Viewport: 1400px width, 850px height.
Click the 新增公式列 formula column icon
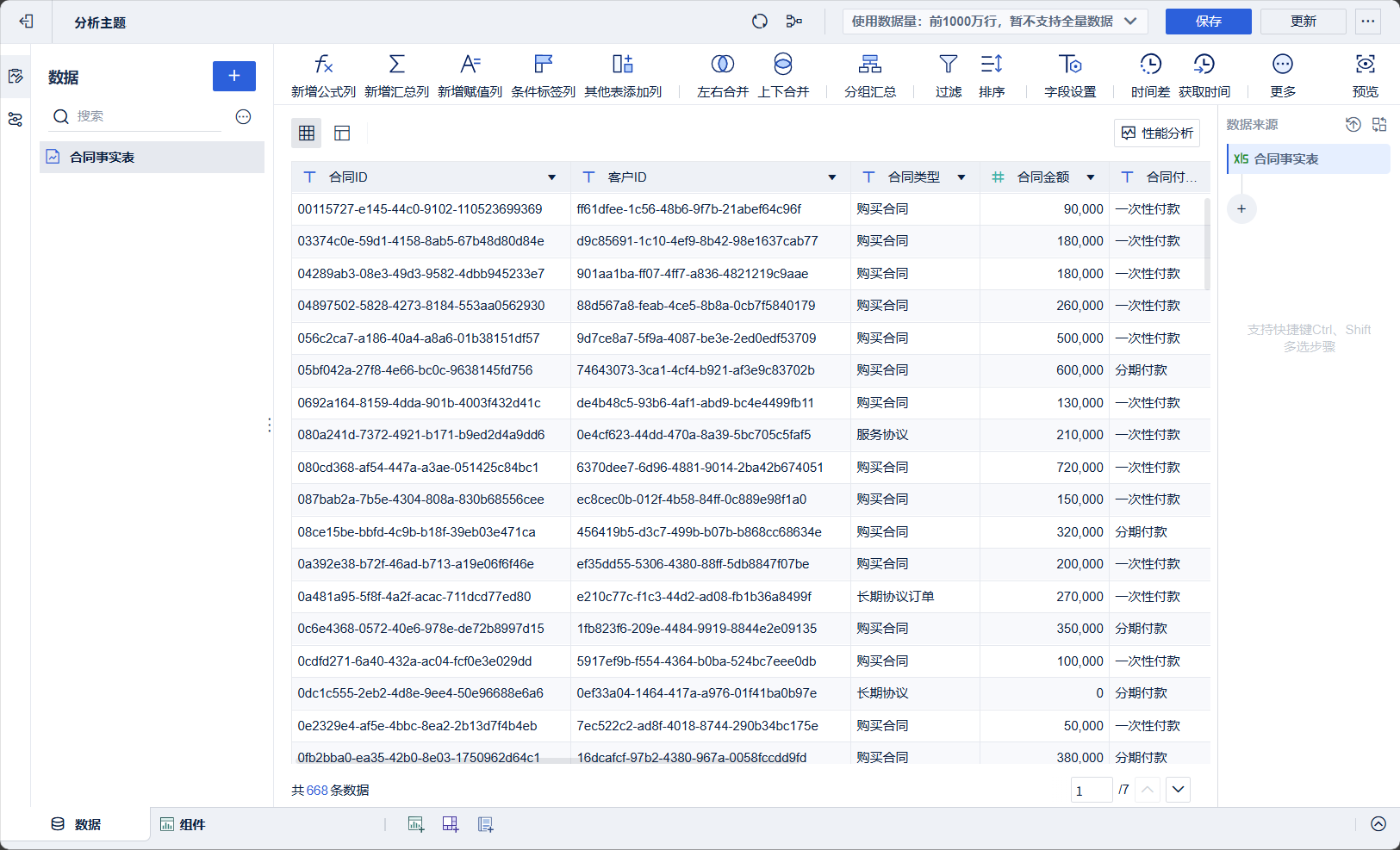323,65
